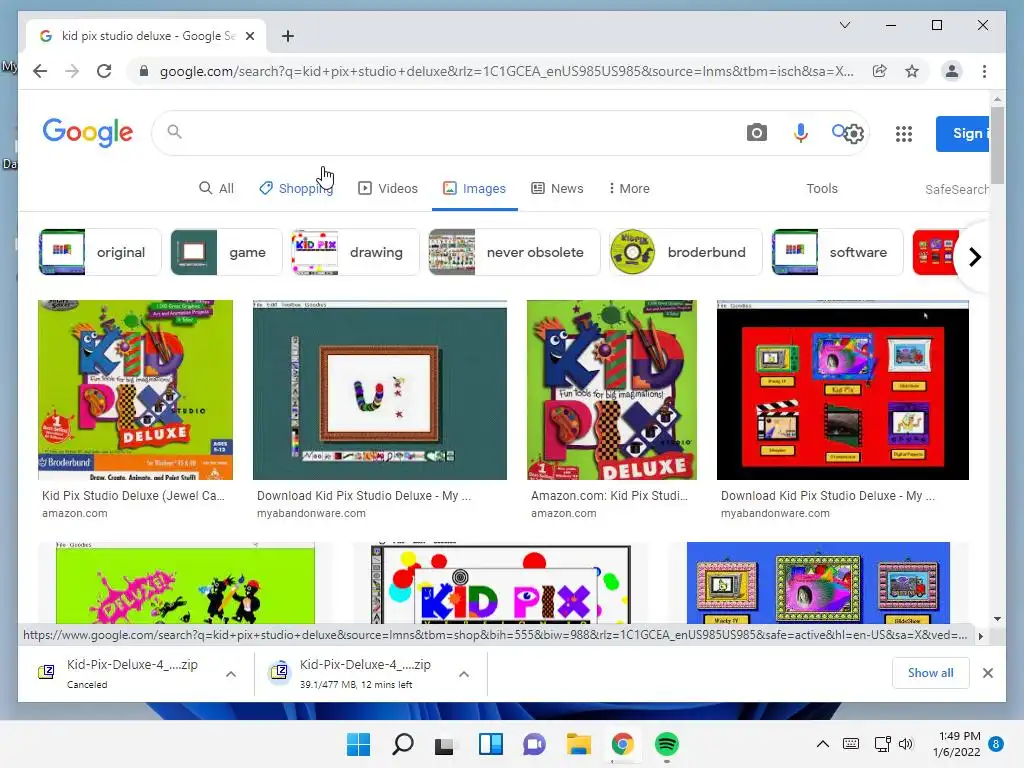
Task: Switch to the News tab
Action: (557, 188)
